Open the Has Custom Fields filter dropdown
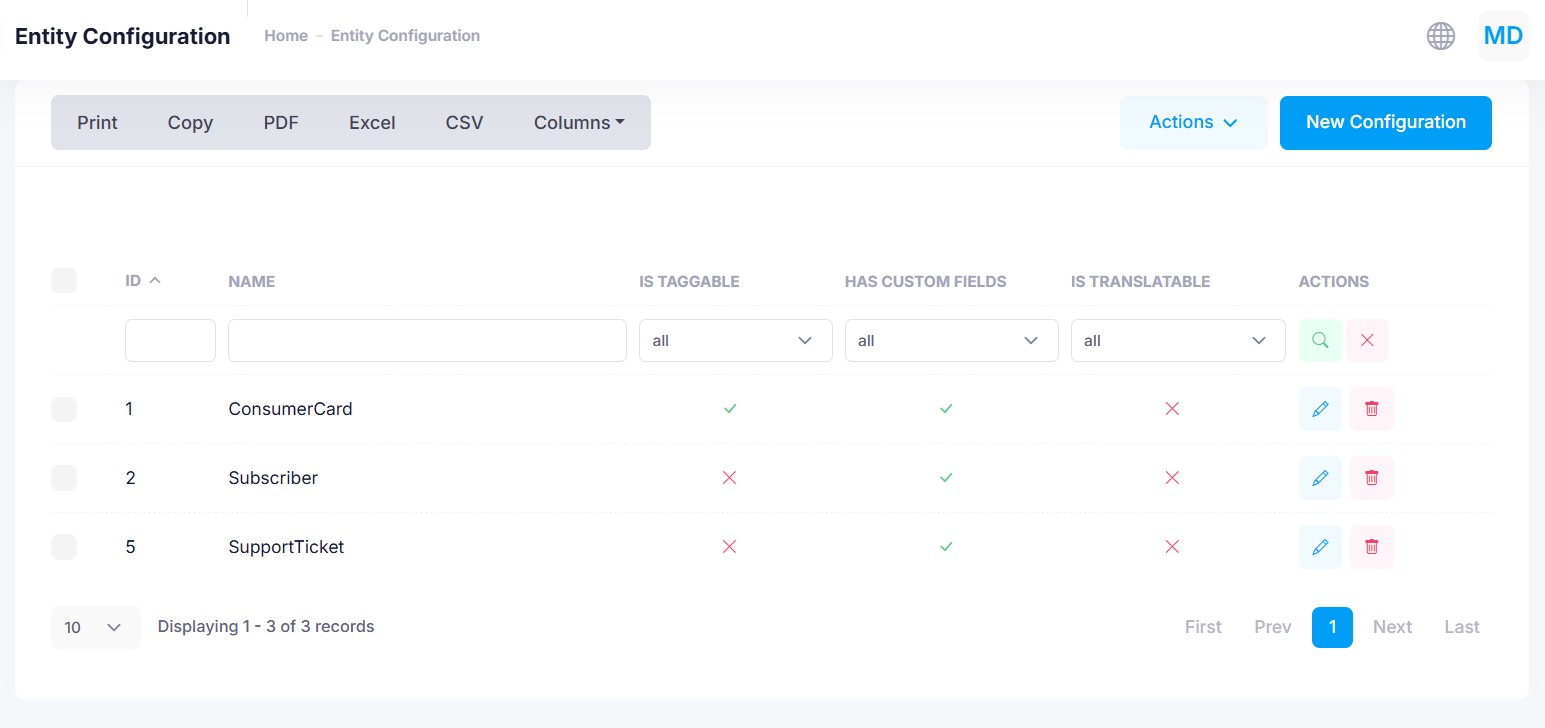Viewport: 1545px width, 728px height. pos(952,341)
